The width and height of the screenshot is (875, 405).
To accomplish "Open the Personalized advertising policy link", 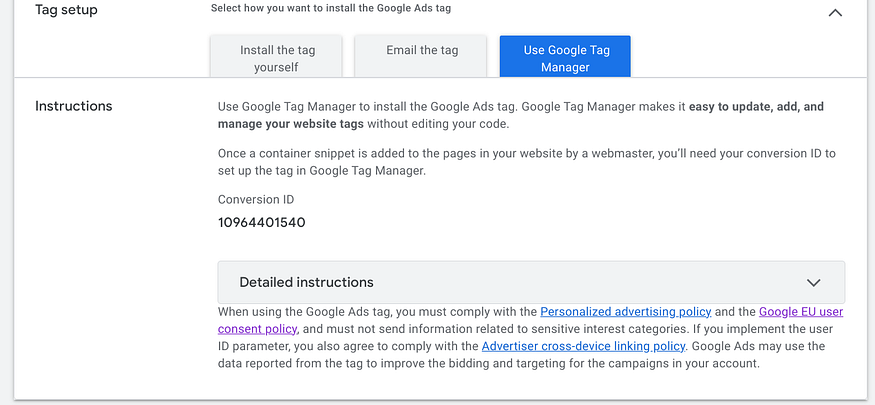I will pyautogui.click(x=626, y=312).
